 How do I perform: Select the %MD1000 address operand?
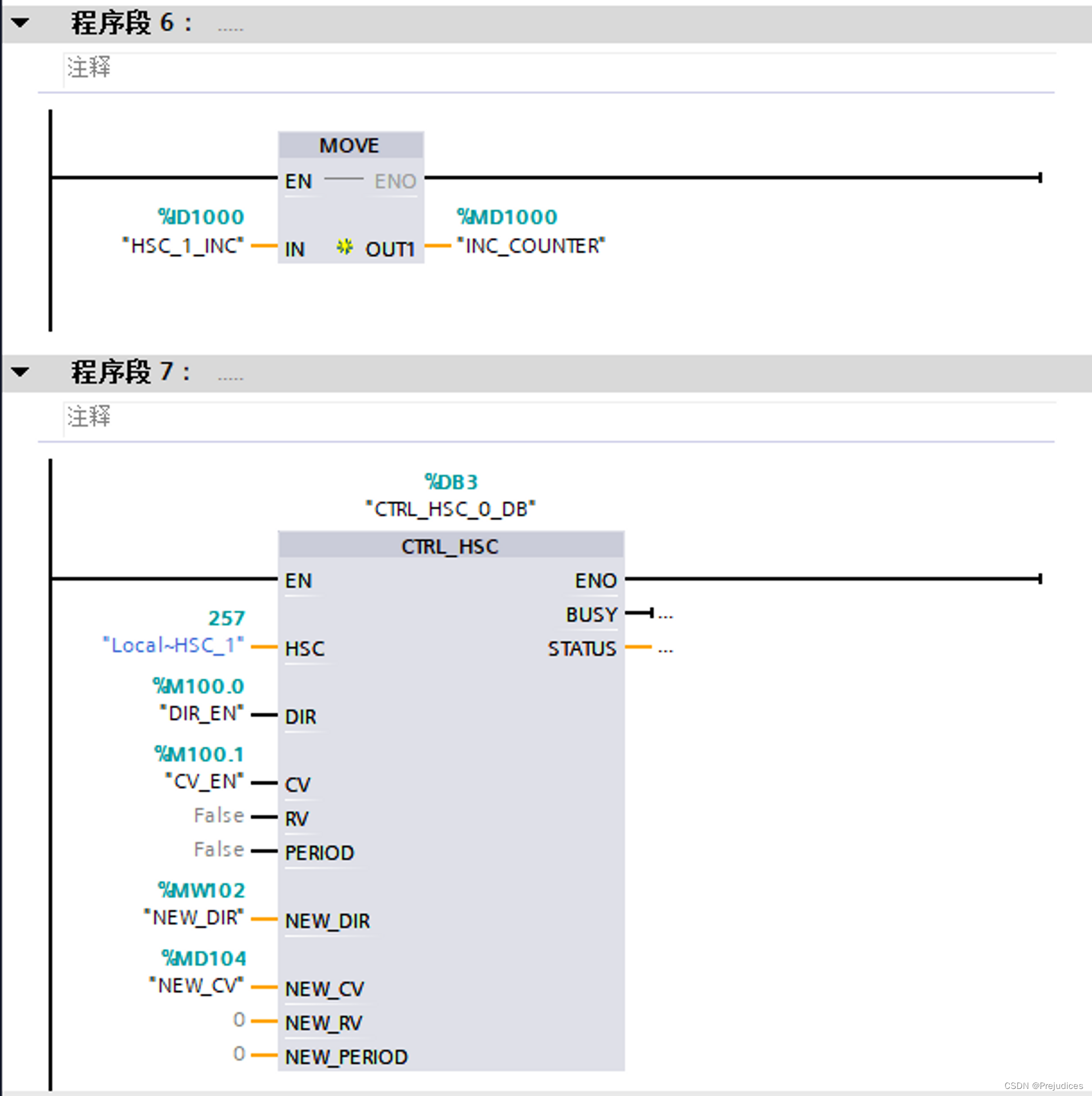click(x=507, y=217)
